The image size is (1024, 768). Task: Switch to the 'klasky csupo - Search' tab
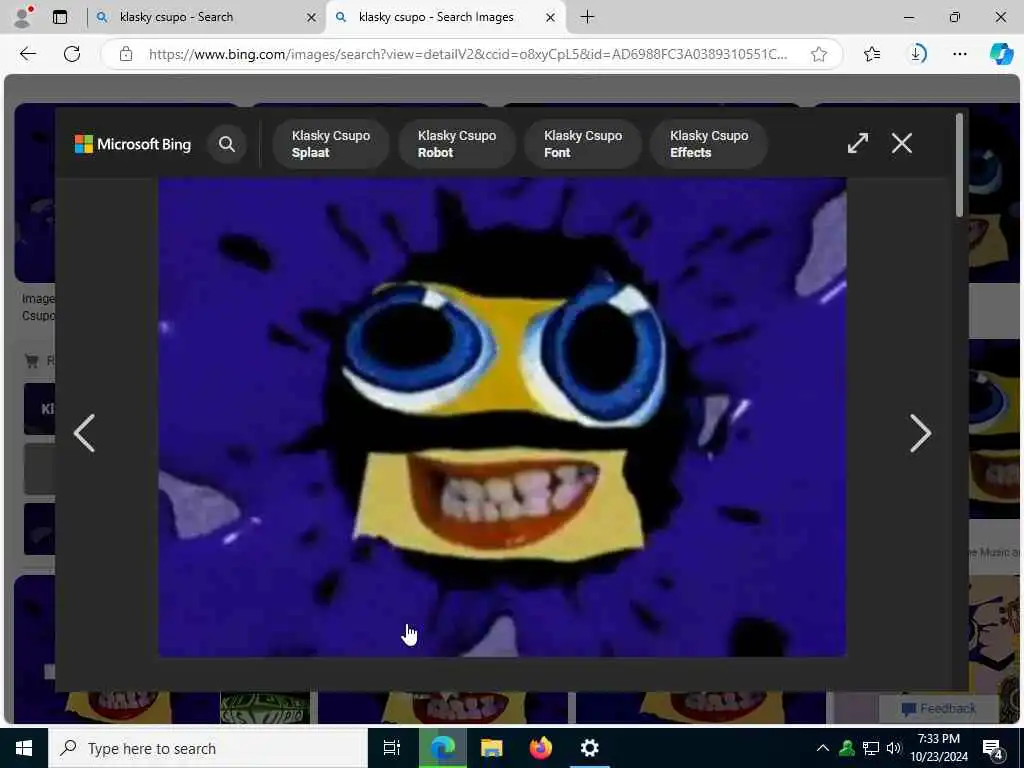point(176,17)
